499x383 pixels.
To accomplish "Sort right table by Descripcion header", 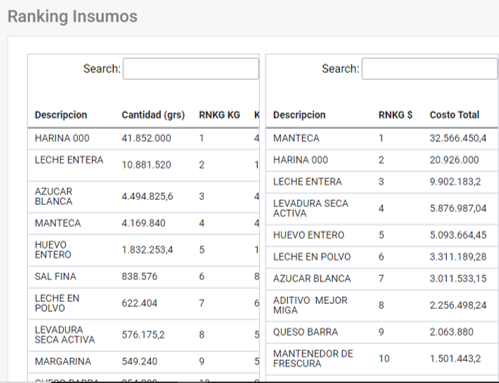I will [x=299, y=115].
